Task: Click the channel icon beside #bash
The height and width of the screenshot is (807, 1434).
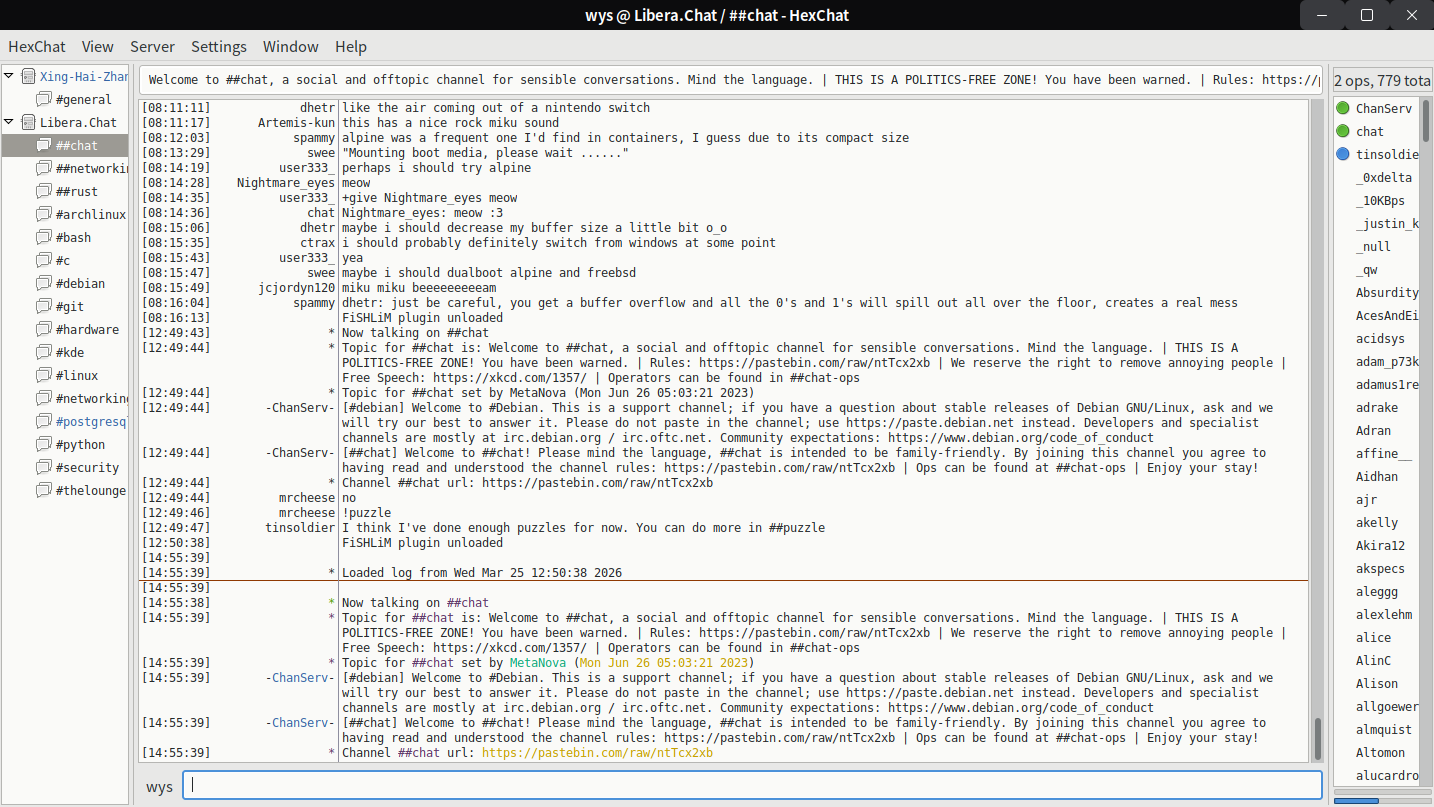Action: (x=43, y=237)
